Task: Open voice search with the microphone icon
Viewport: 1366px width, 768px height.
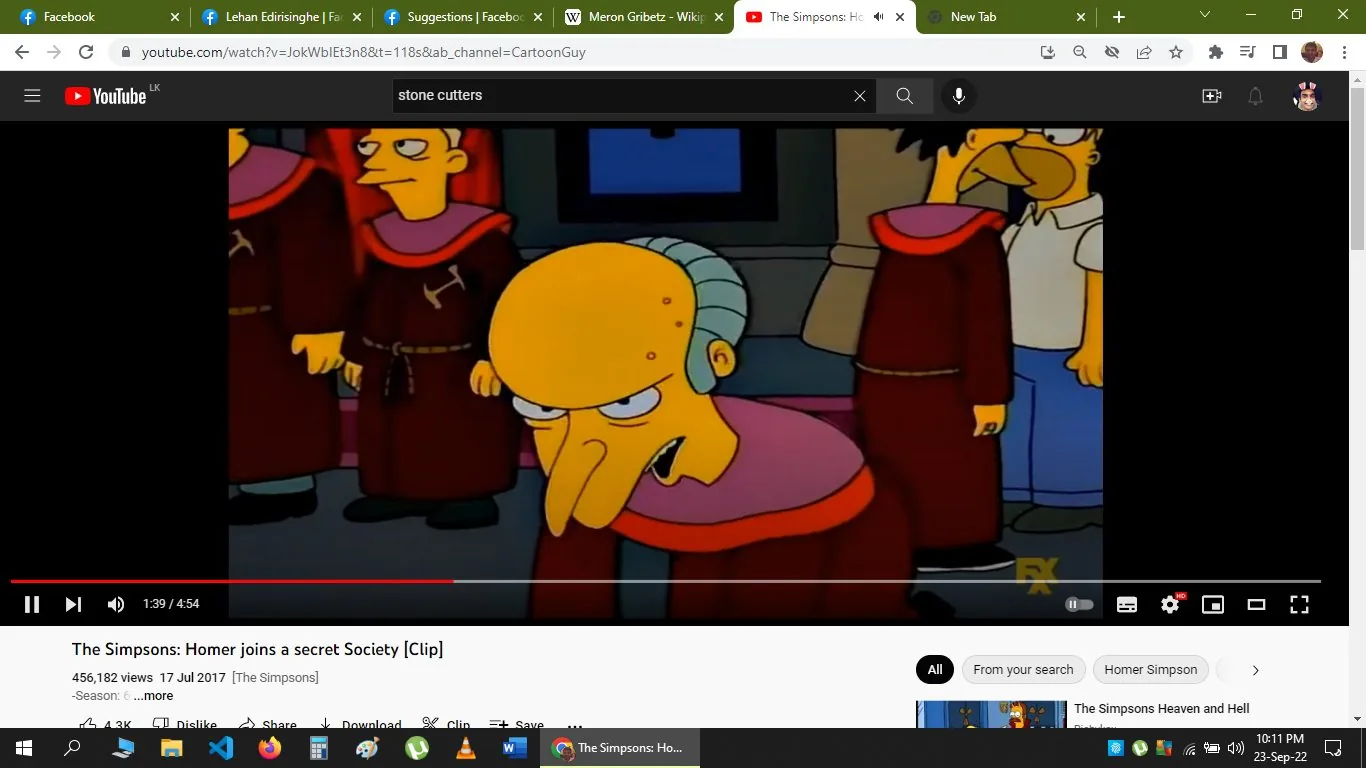Action: click(958, 96)
